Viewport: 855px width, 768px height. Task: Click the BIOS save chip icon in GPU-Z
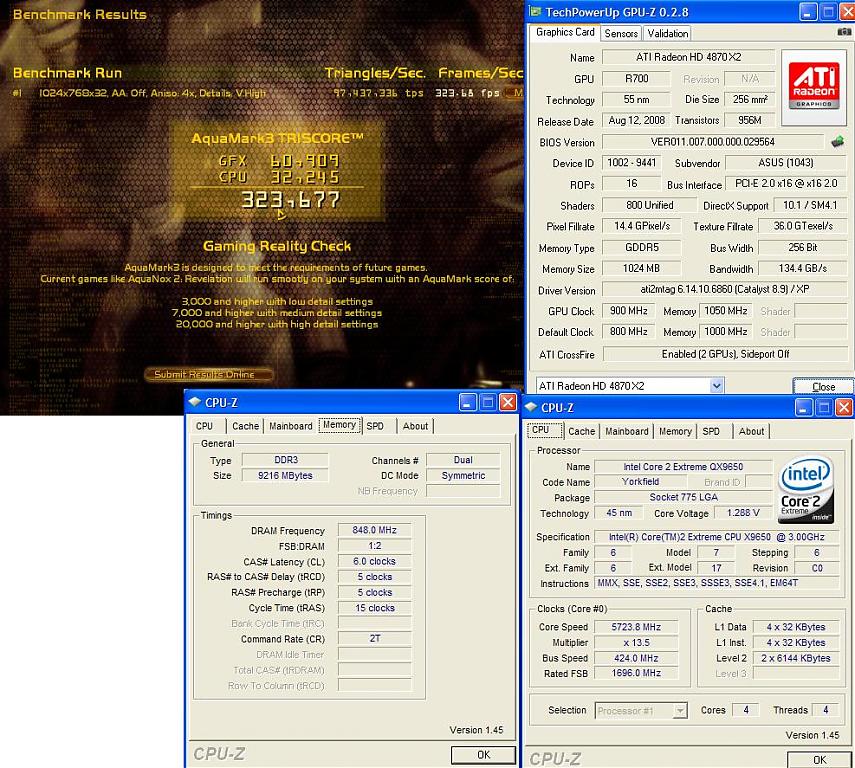[838, 142]
